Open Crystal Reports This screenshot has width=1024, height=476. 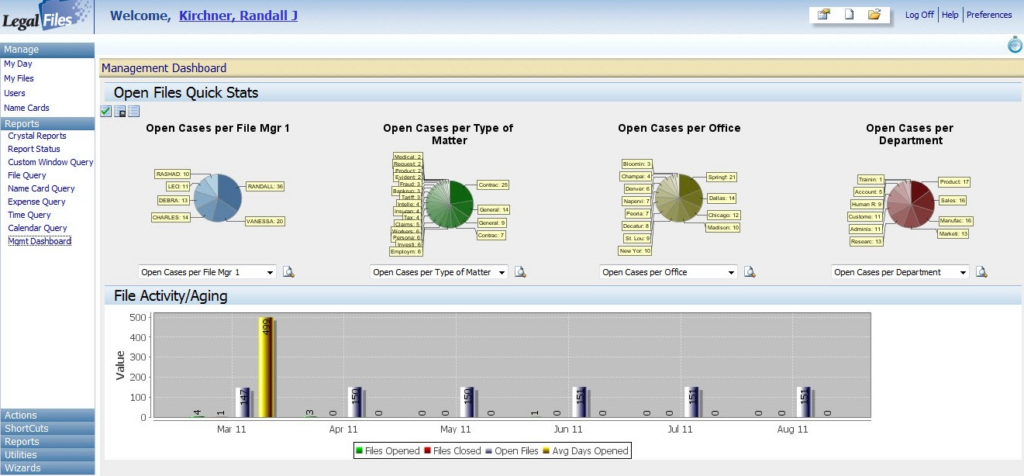point(37,136)
